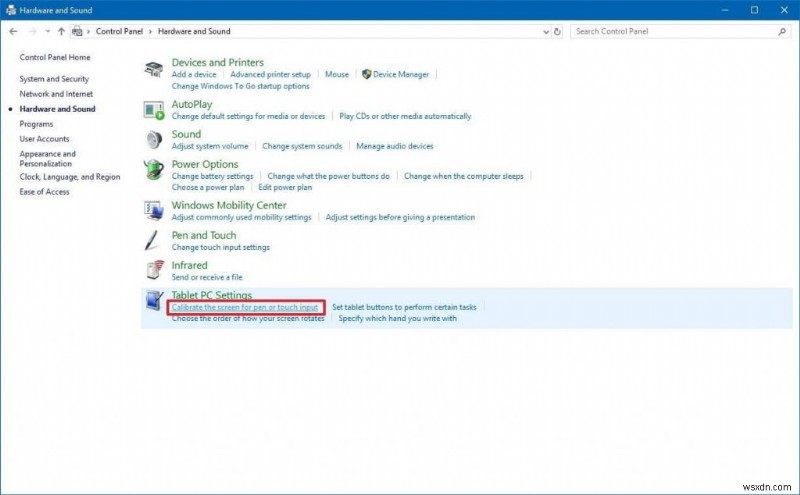Click Change system sounds
The image size is (800, 495).
tap(302, 146)
